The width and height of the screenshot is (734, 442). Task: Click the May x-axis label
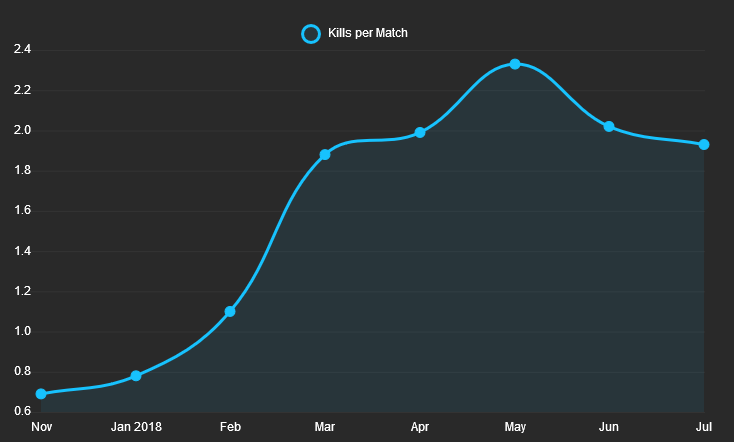pos(515,427)
